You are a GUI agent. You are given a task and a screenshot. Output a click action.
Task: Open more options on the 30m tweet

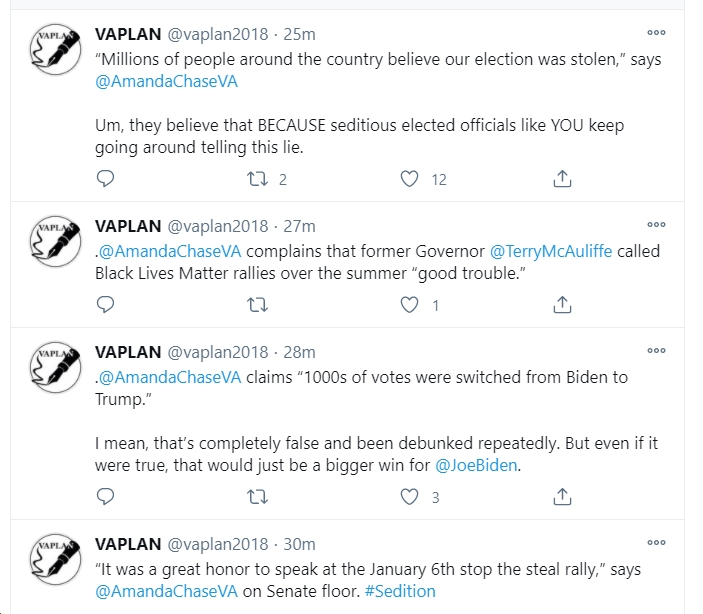click(656, 542)
